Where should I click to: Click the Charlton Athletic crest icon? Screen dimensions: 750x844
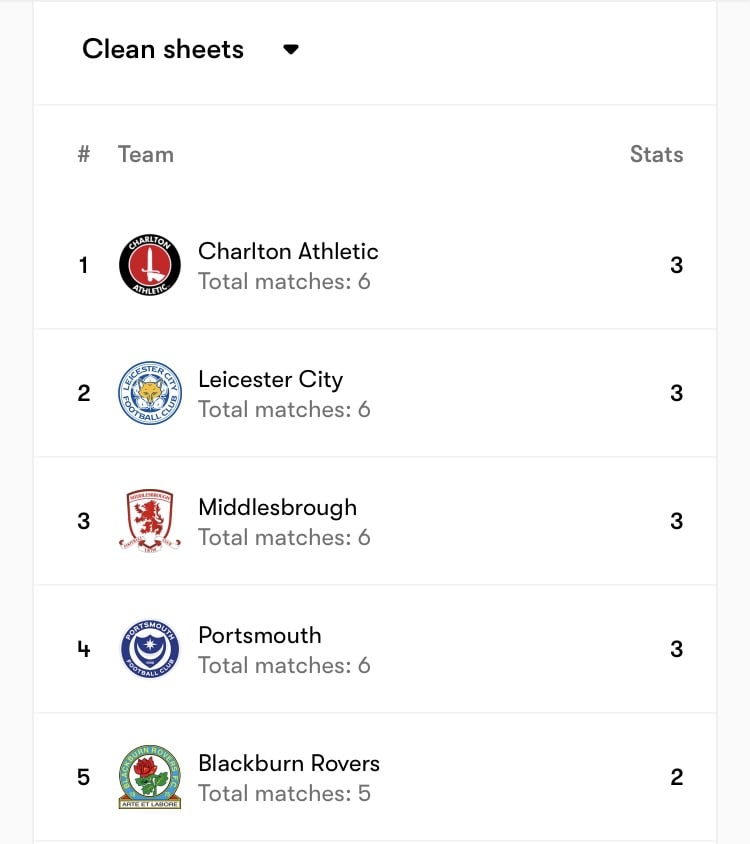(x=150, y=265)
